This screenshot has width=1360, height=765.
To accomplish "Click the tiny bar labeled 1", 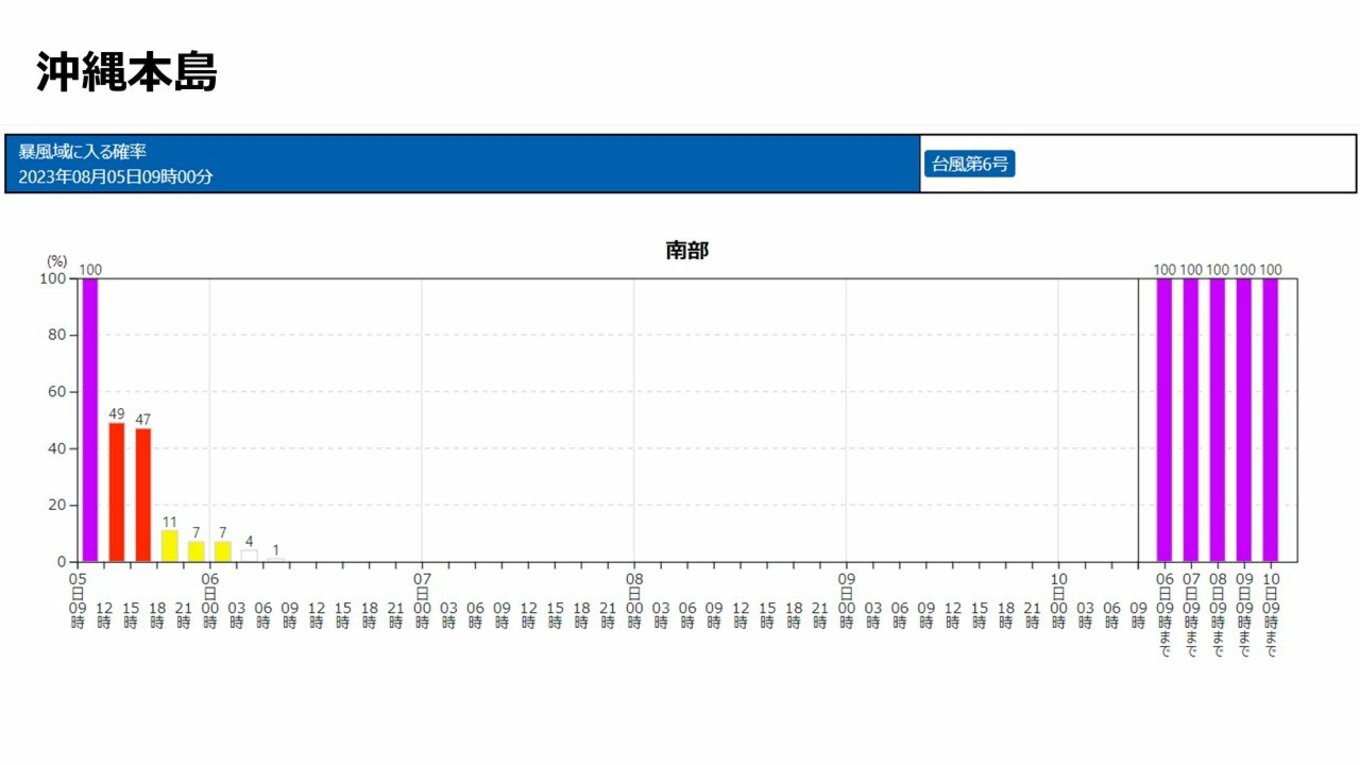I will [x=276, y=560].
